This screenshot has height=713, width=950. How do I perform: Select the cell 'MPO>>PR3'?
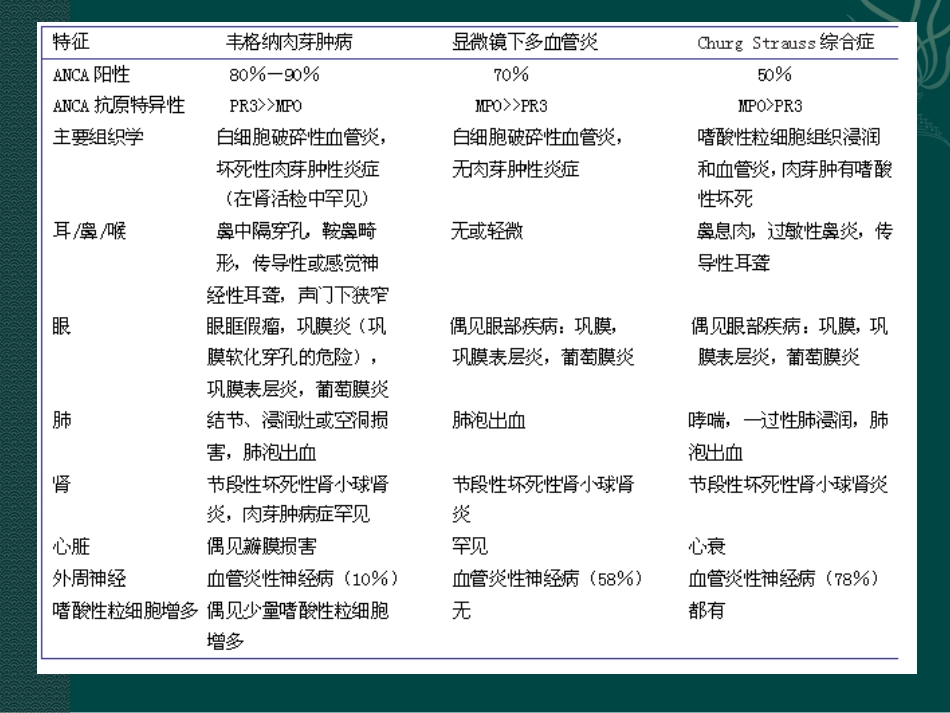(511, 106)
